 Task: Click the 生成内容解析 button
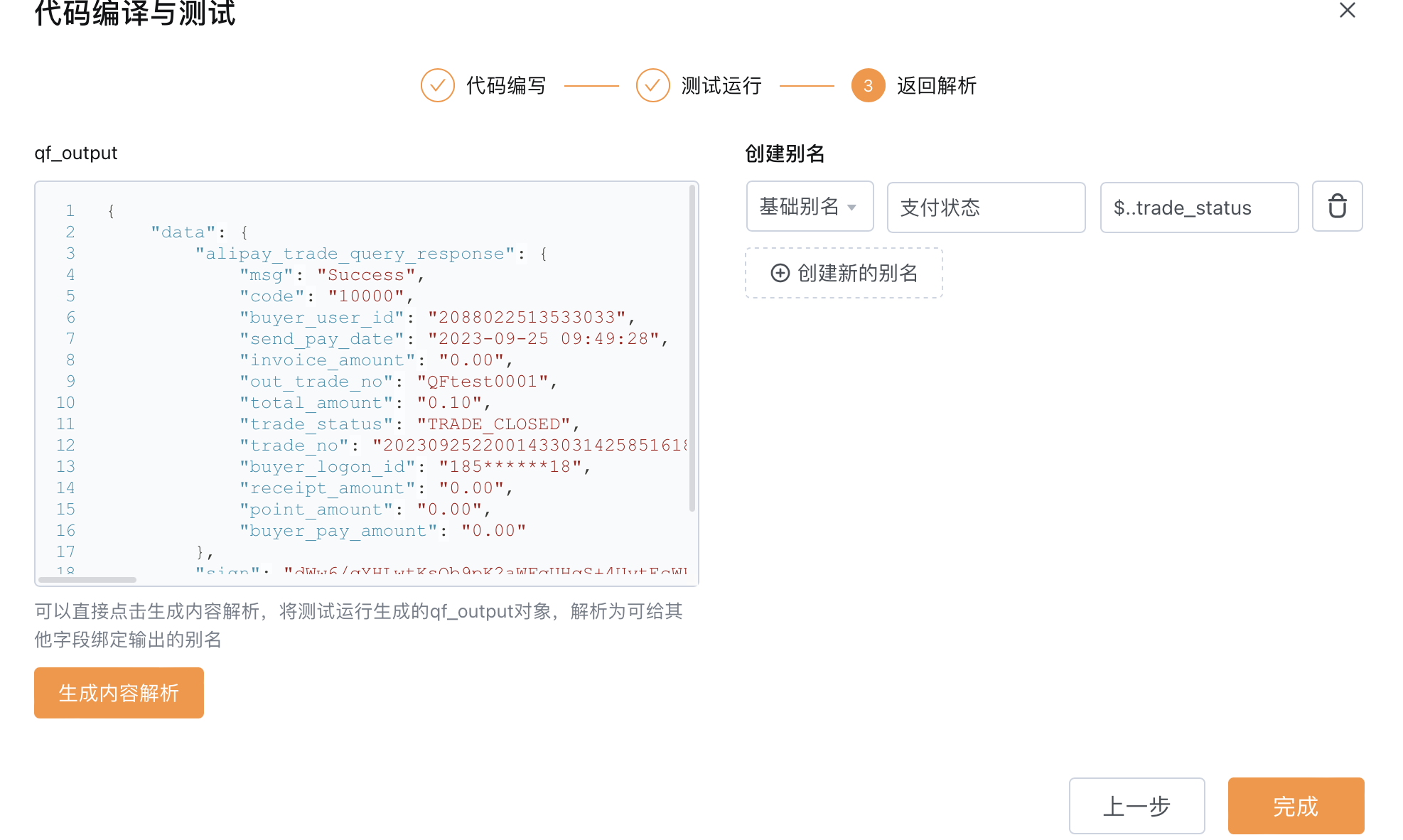119,693
